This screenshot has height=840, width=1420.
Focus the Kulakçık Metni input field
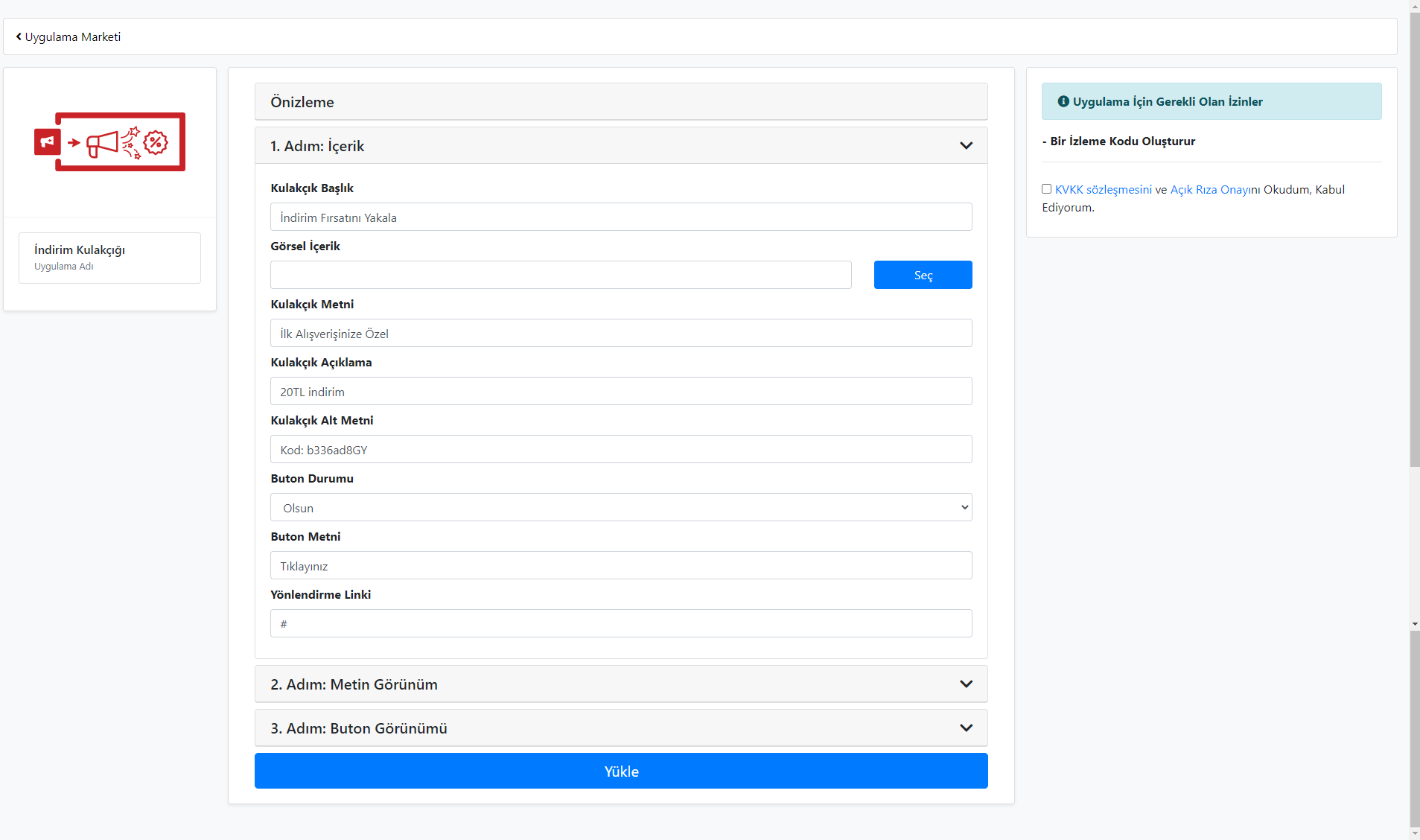(621, 333)
